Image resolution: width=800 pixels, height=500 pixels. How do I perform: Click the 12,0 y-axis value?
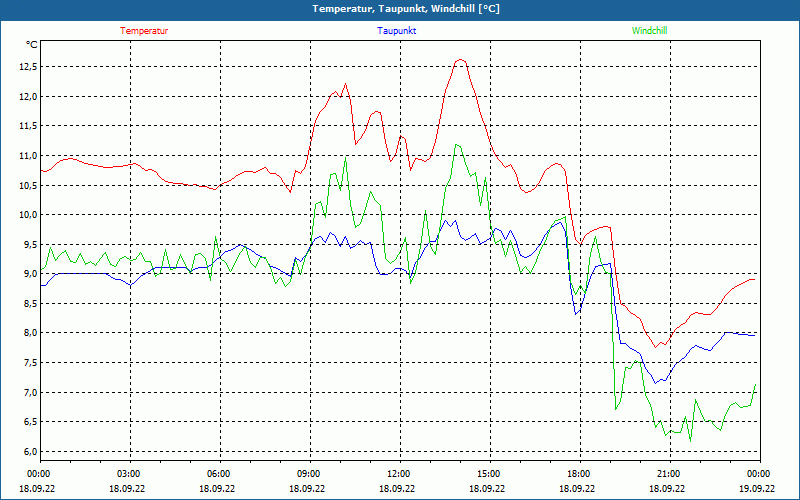click(x=29, y=96)
